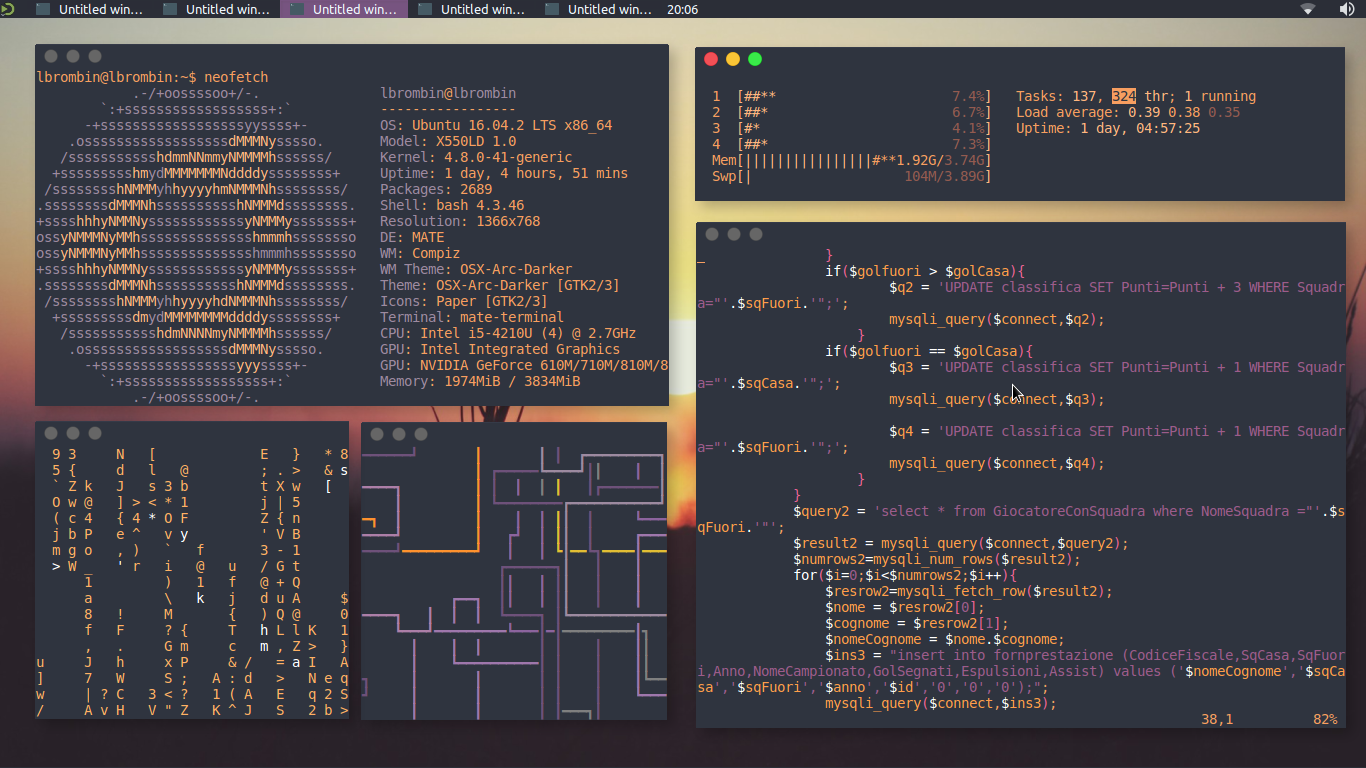Image resolution: width=1366 pixels, height=768 pixels.
Task: Click htop CPU 2 meter showing 6.7%
Action: click(852, 112)
